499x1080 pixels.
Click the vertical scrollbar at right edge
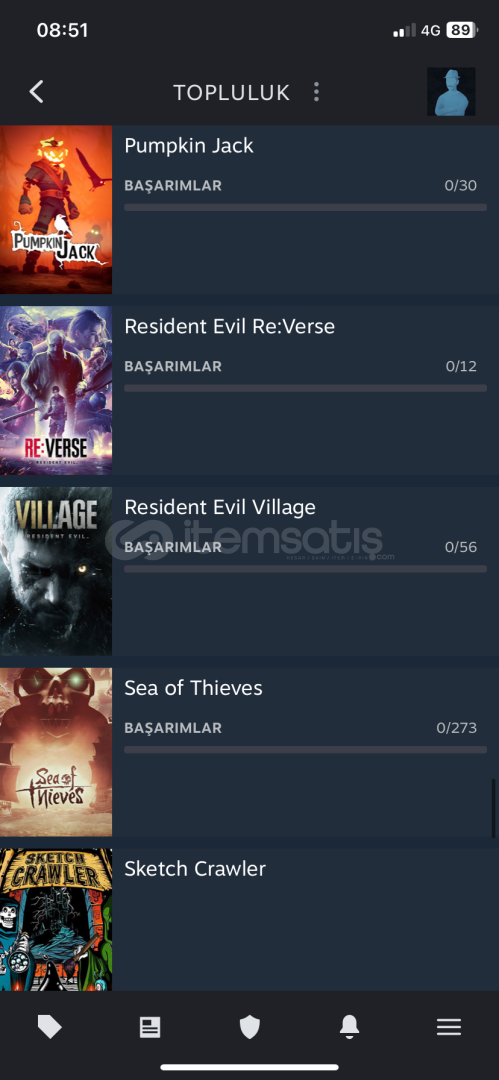[493, 807]
